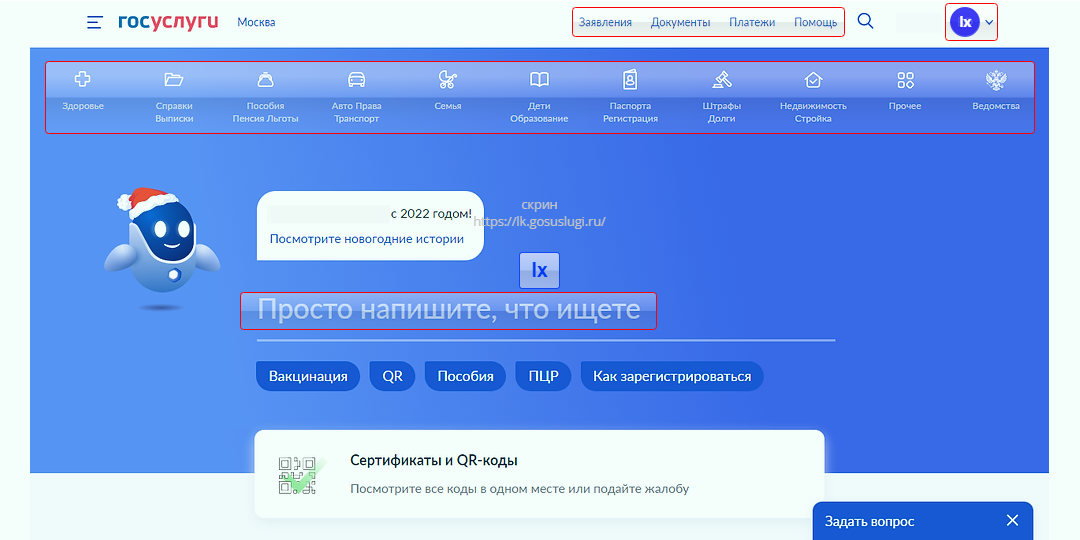Open the Посмотрите новогодние истории link
This screenshot has width=1080, height=540.
[x=366, y=239]
